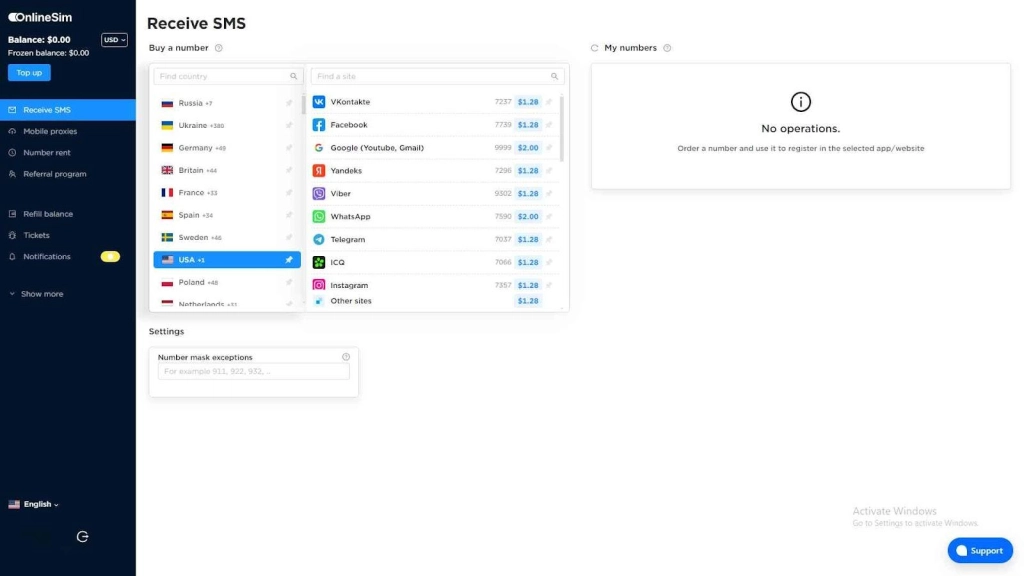Screen dimensions: 1024x576
Task: Select Sweden +46
Action: click(x=227, y=238)
